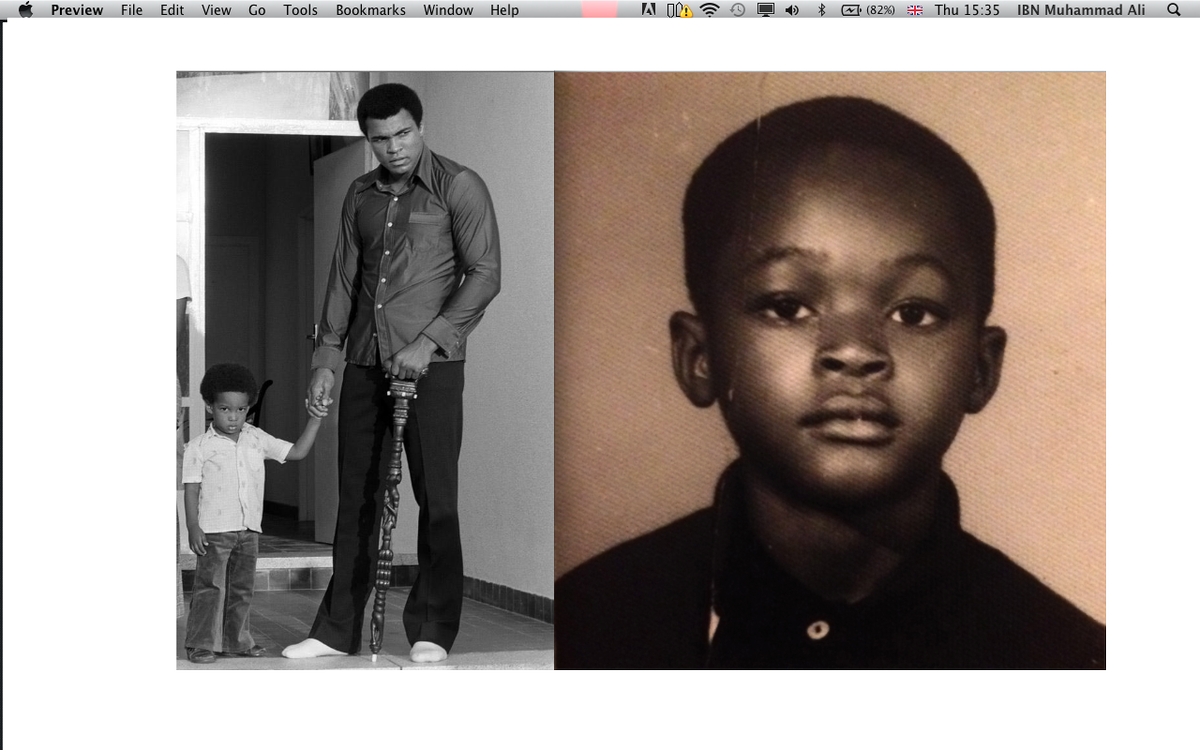Expand the View menu
The image size is (1200, 750).
(x=216, y=10)
